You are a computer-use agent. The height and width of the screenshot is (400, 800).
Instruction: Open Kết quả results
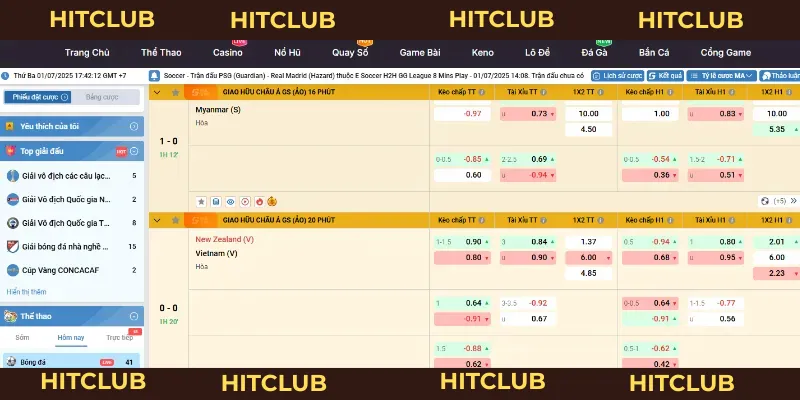[x=665, y=76]
